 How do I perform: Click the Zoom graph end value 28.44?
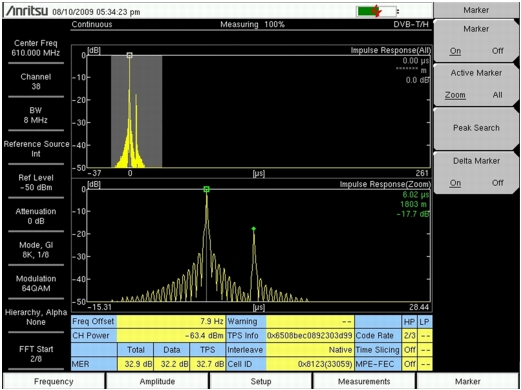[x=419, y=307]
